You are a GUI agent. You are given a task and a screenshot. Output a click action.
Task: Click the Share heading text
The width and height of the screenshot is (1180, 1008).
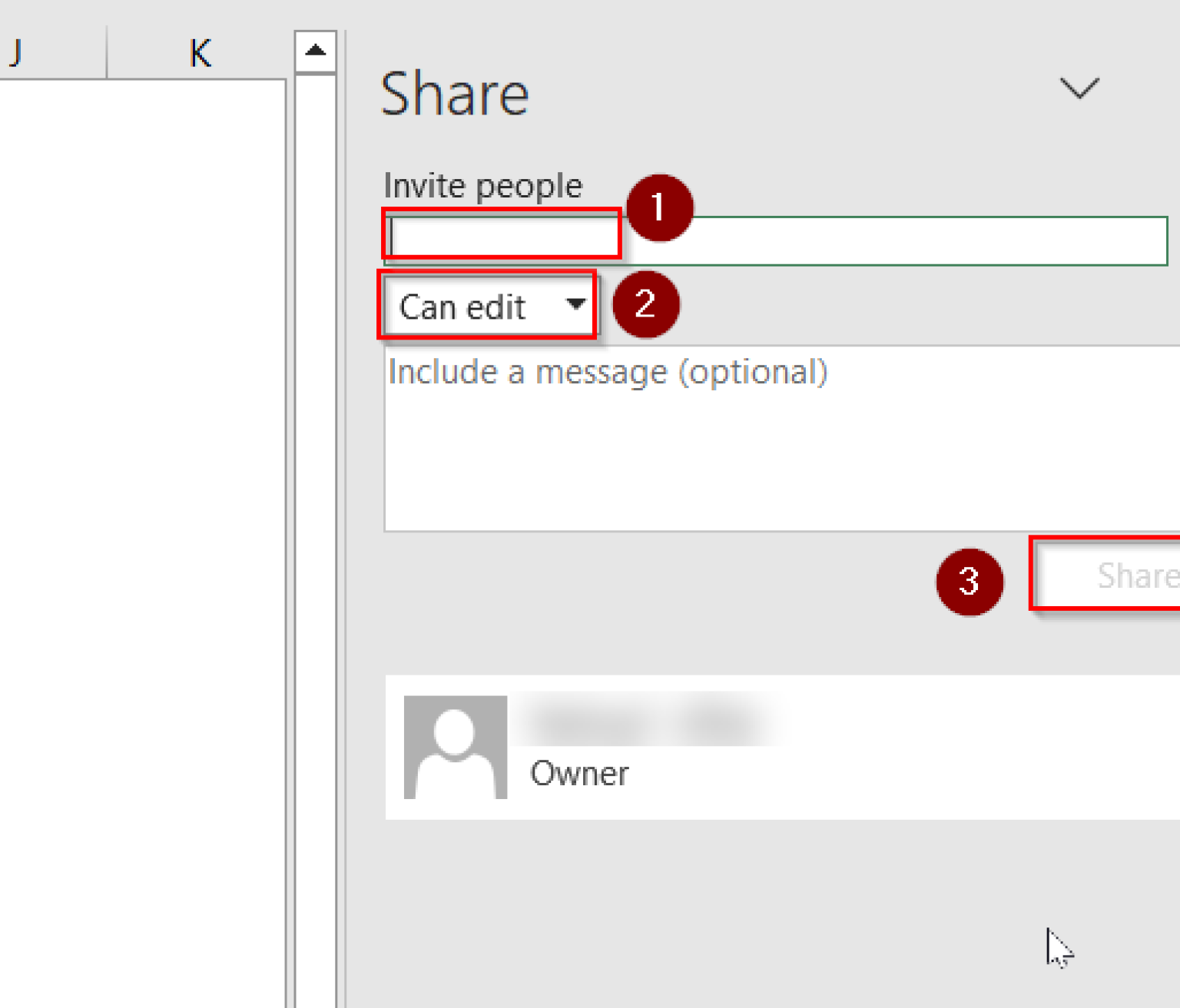[455, 92]
